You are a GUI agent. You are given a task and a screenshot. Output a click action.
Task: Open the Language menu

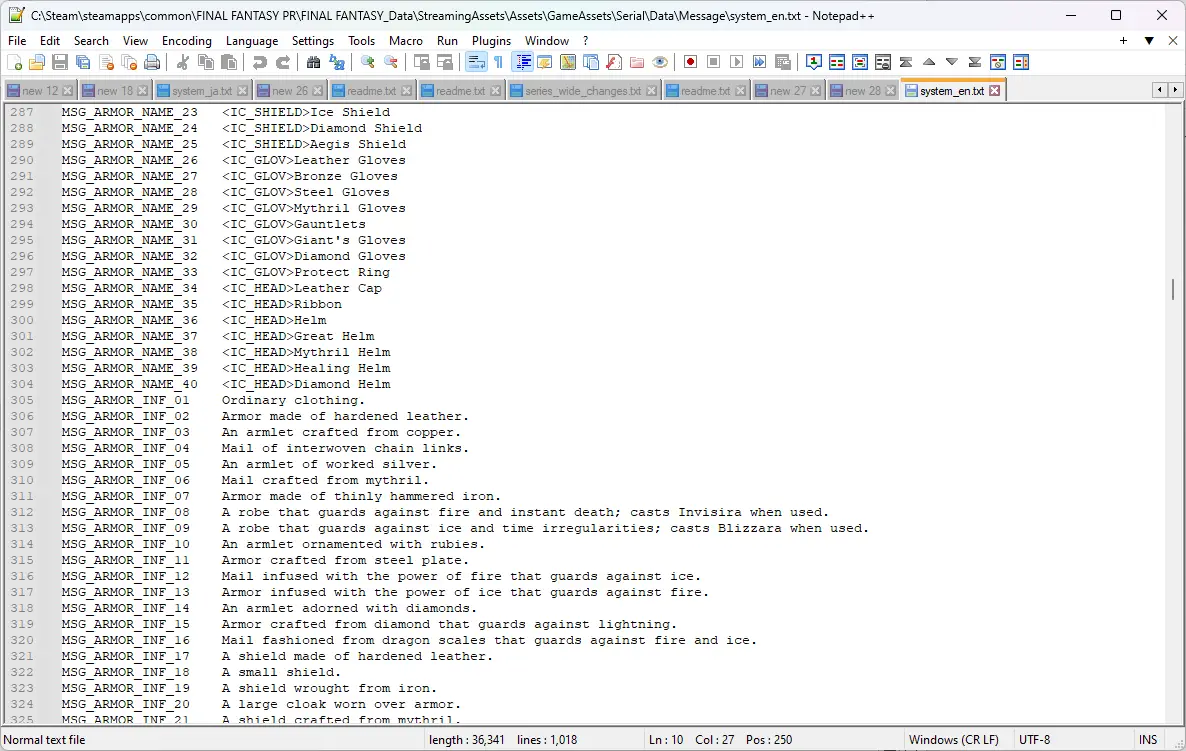[252, 41]
